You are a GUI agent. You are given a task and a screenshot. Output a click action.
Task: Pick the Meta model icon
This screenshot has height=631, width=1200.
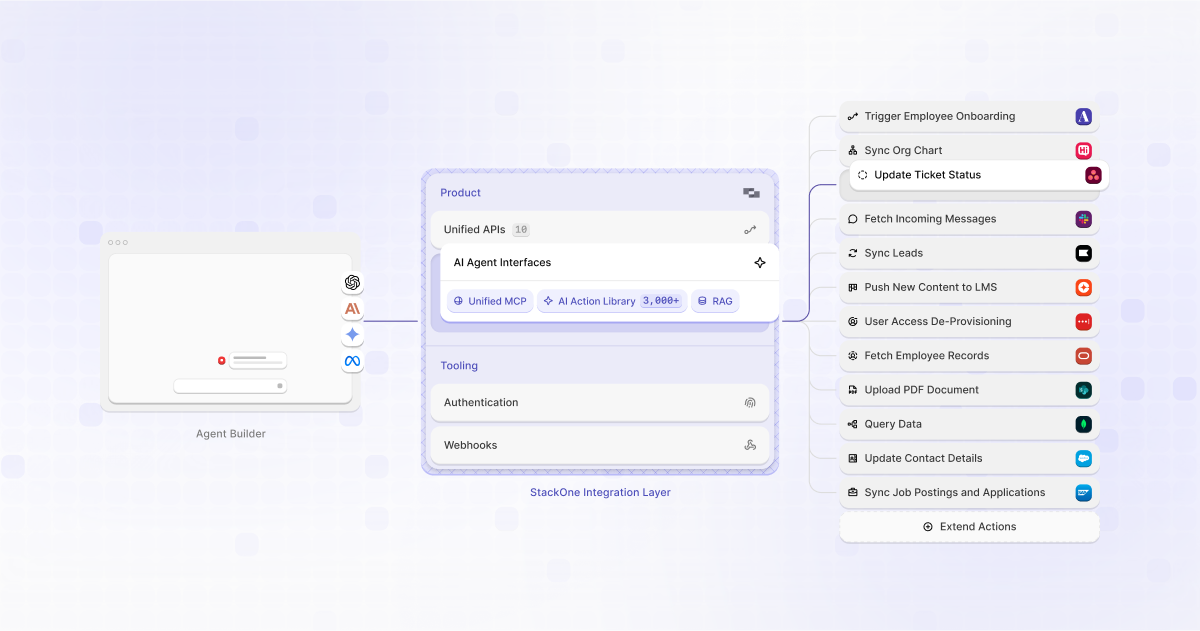point(352,361)
